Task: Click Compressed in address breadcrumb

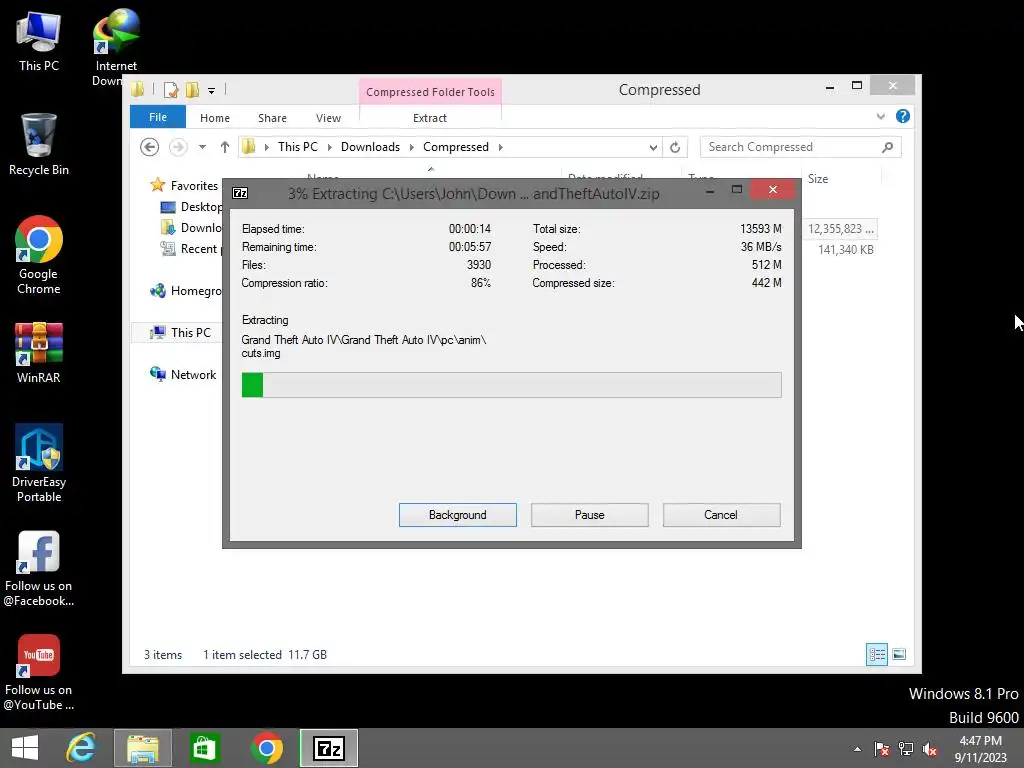Action: pos(456,147)
